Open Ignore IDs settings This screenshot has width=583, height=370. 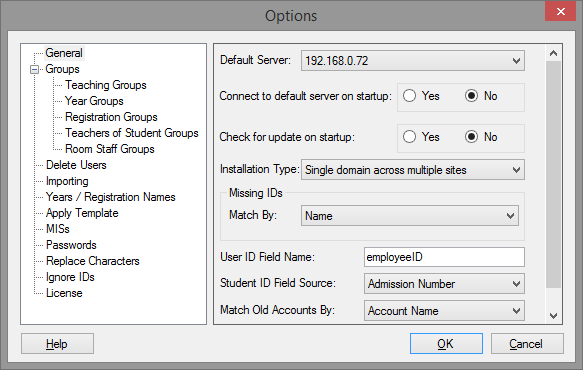(x=70, y=277)
